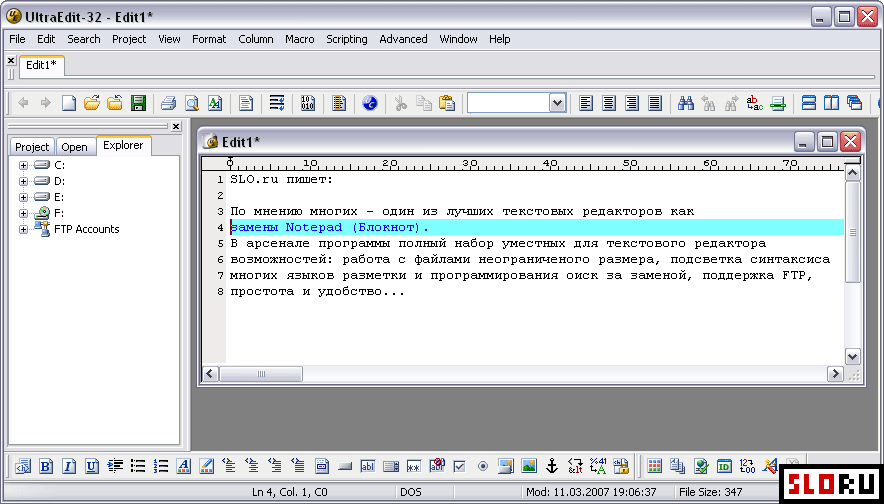The width and height of the screenshot is (884, 504).
Task: Open the Column menu
Action: (256, 39)
